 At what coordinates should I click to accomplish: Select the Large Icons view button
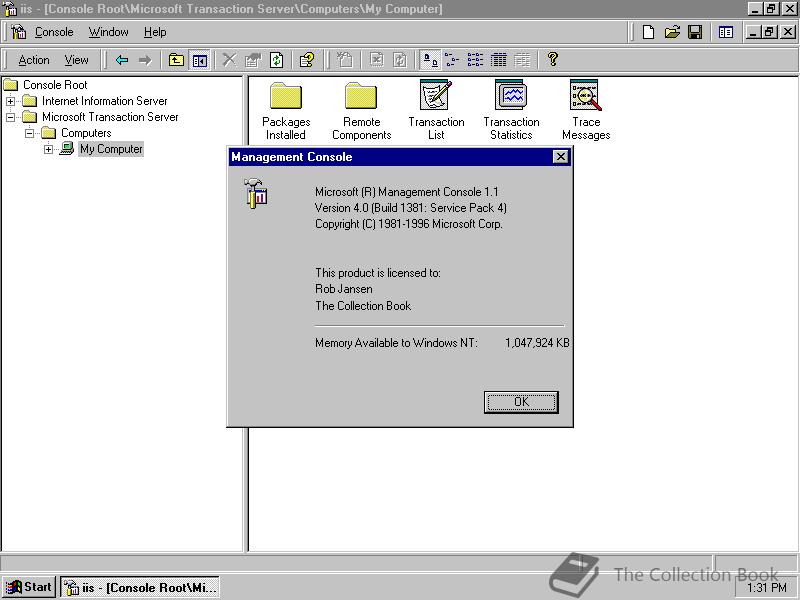point(430,60)
